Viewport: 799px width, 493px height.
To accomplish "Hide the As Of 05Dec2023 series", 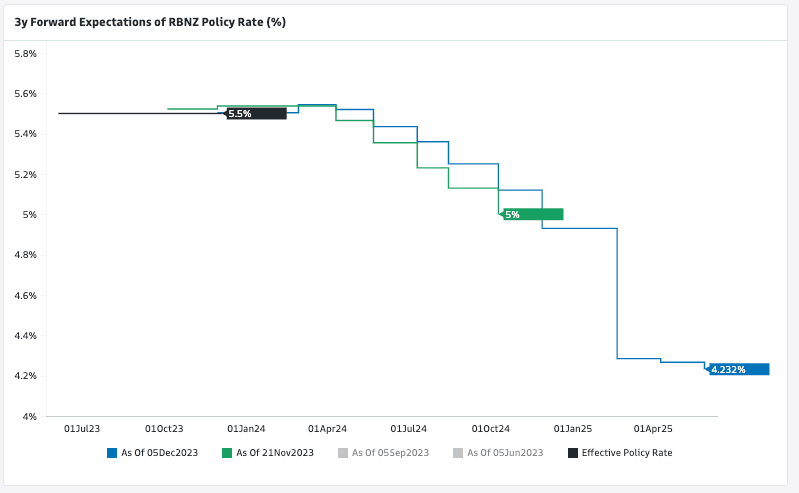I will (x=159, y=453).
